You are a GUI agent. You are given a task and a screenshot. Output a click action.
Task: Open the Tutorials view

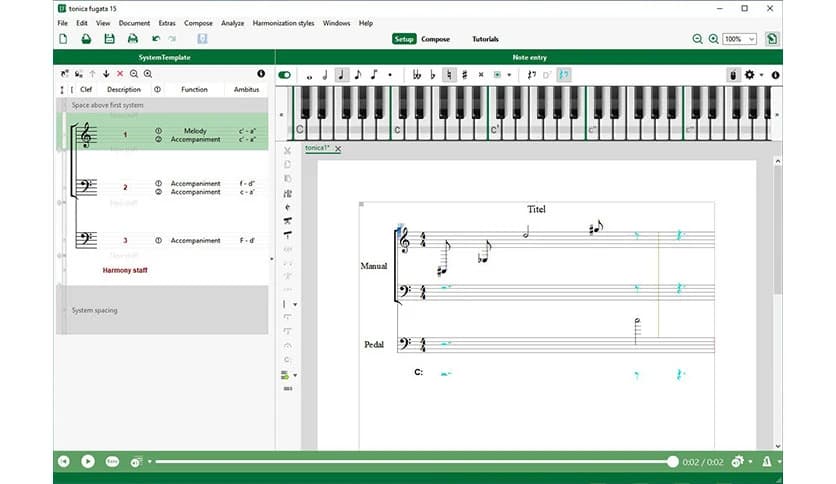point(485,39)
